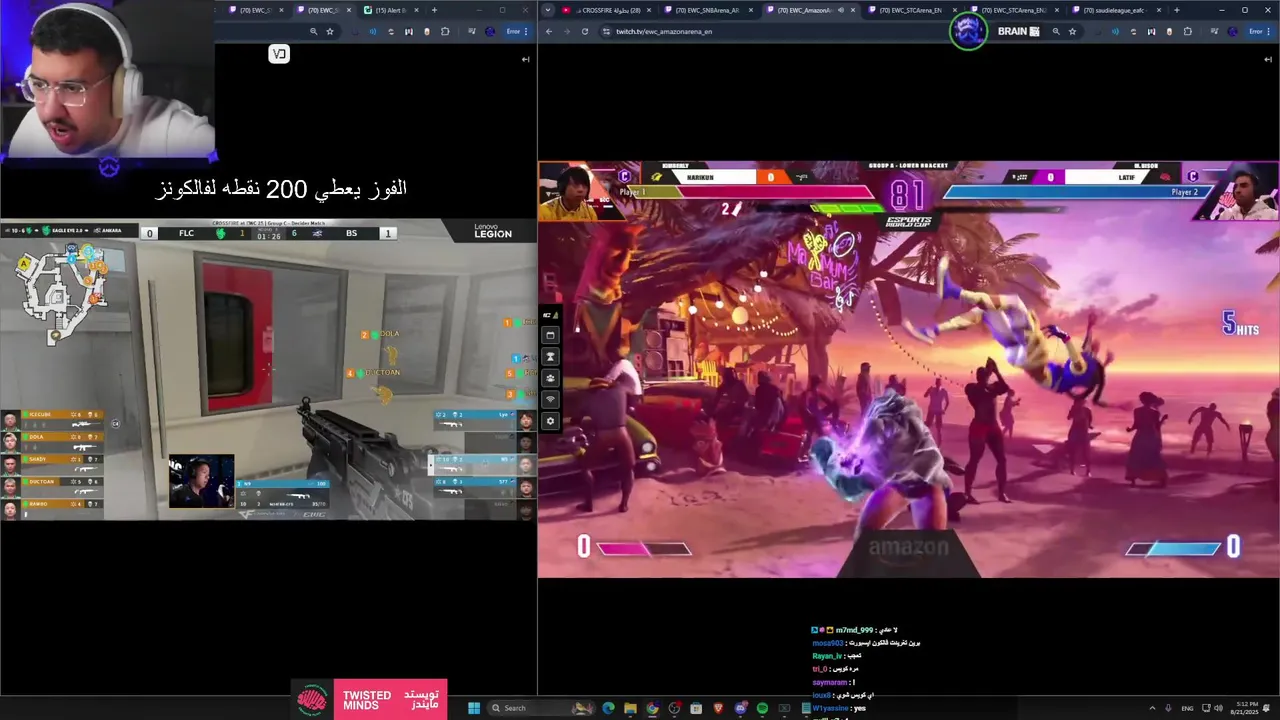1280x720 pixels.
Task: Click the Street Fighter stream video
Action: point(908,370)
